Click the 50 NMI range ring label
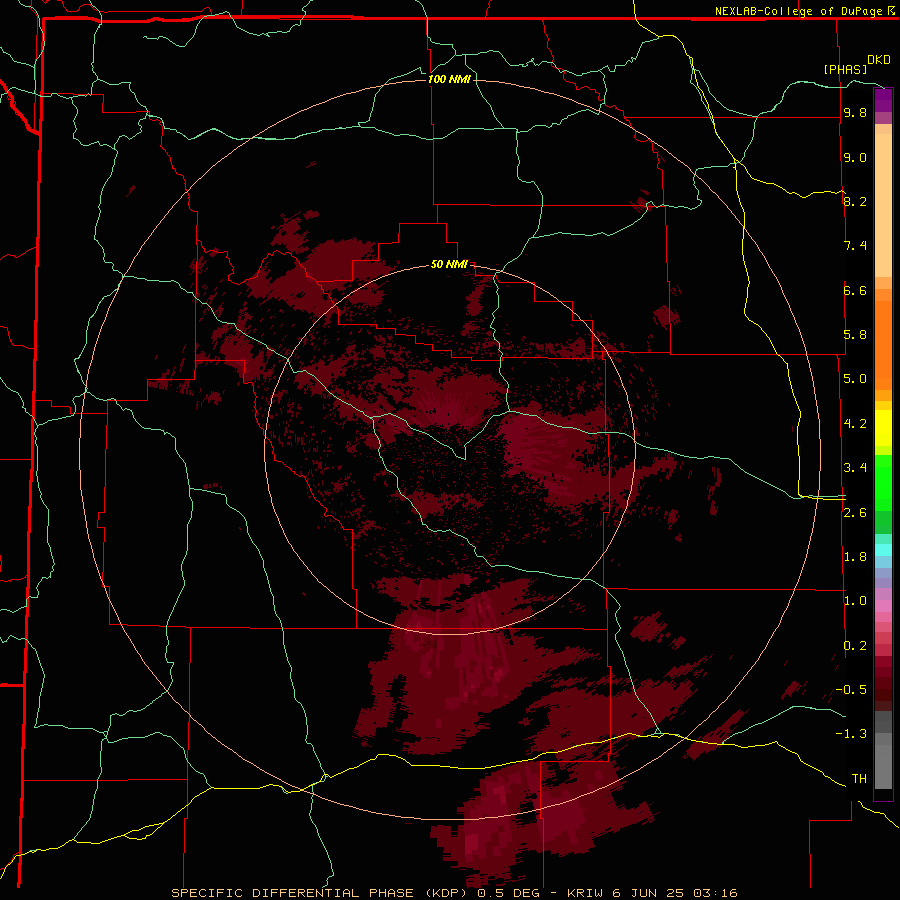 [449, 264]
